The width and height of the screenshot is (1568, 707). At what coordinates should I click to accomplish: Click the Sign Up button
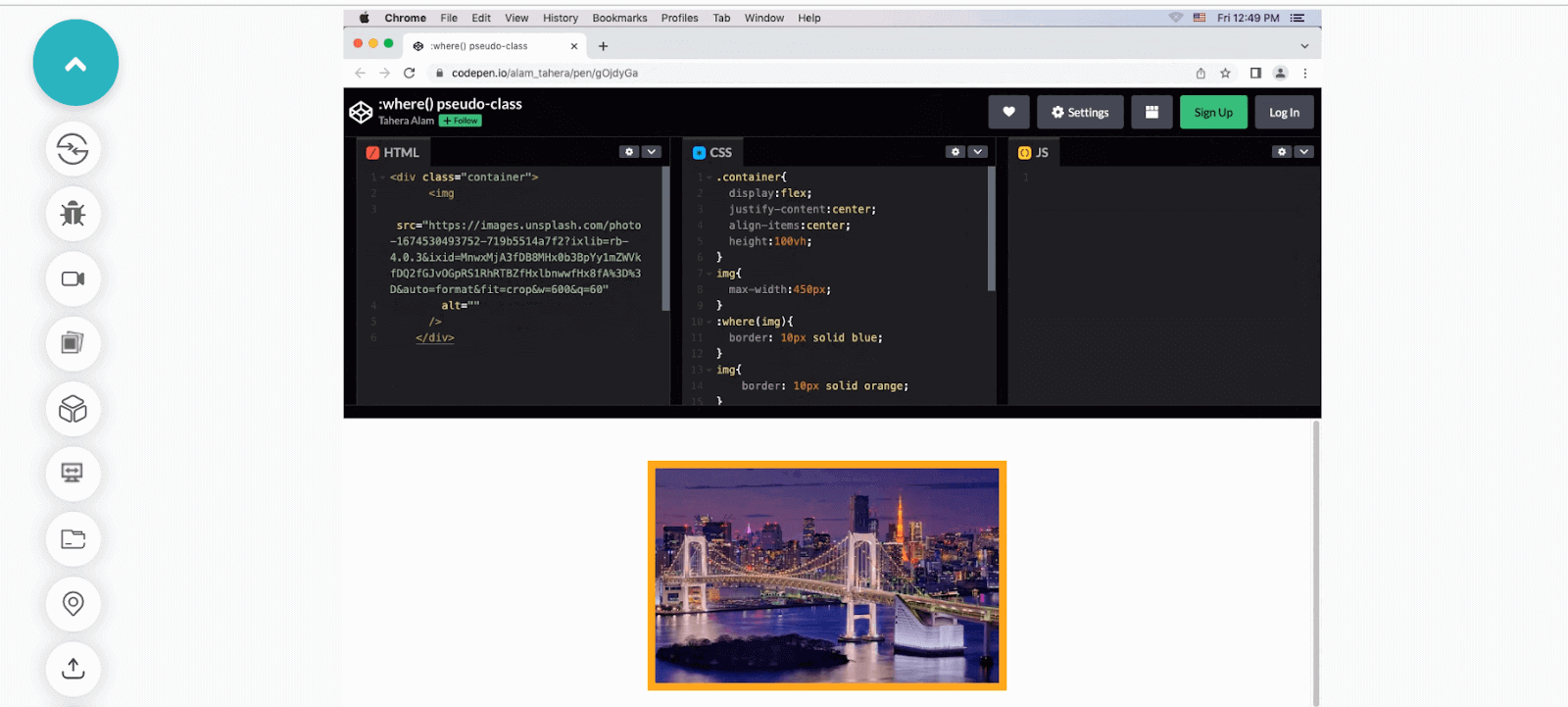click(x=1213, y=112)
